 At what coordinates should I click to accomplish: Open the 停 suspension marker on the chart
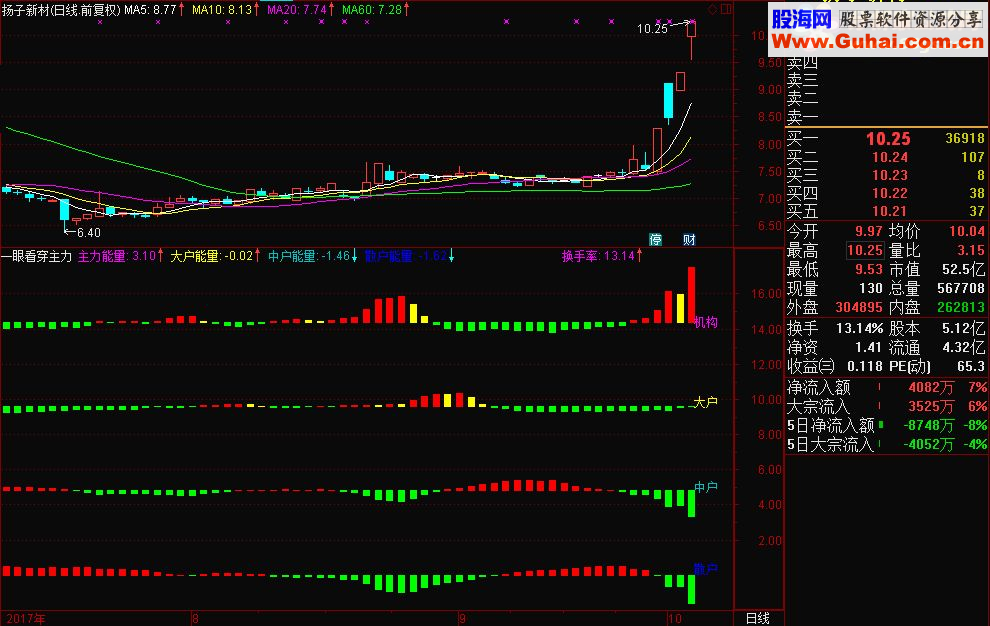click(x=656, y=239)
